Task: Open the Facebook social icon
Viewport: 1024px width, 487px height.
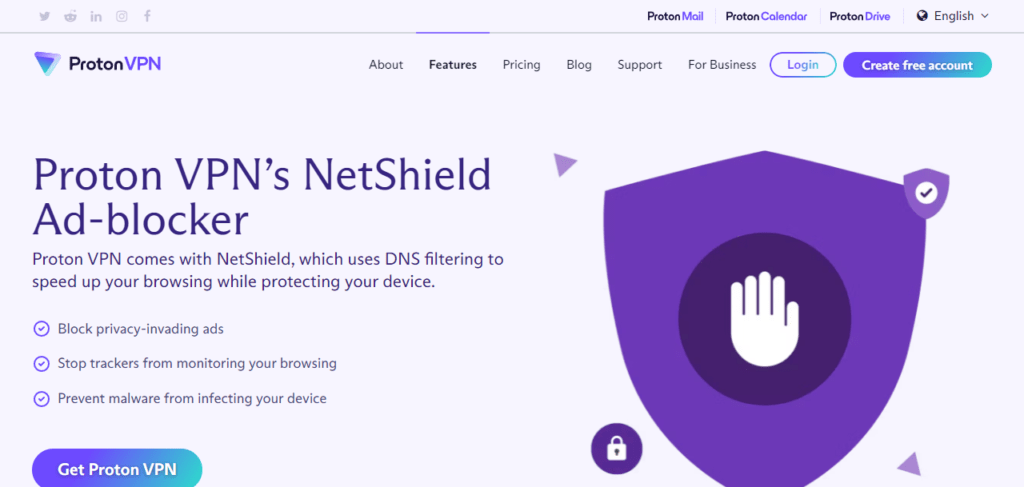Action: point(147,16)
